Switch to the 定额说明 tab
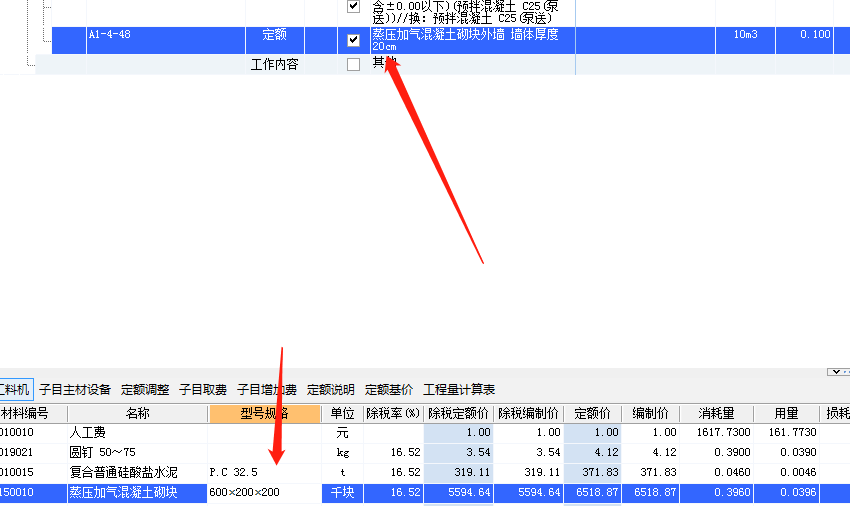The height and width of the screenshot is (506, 850). (331, 389)
